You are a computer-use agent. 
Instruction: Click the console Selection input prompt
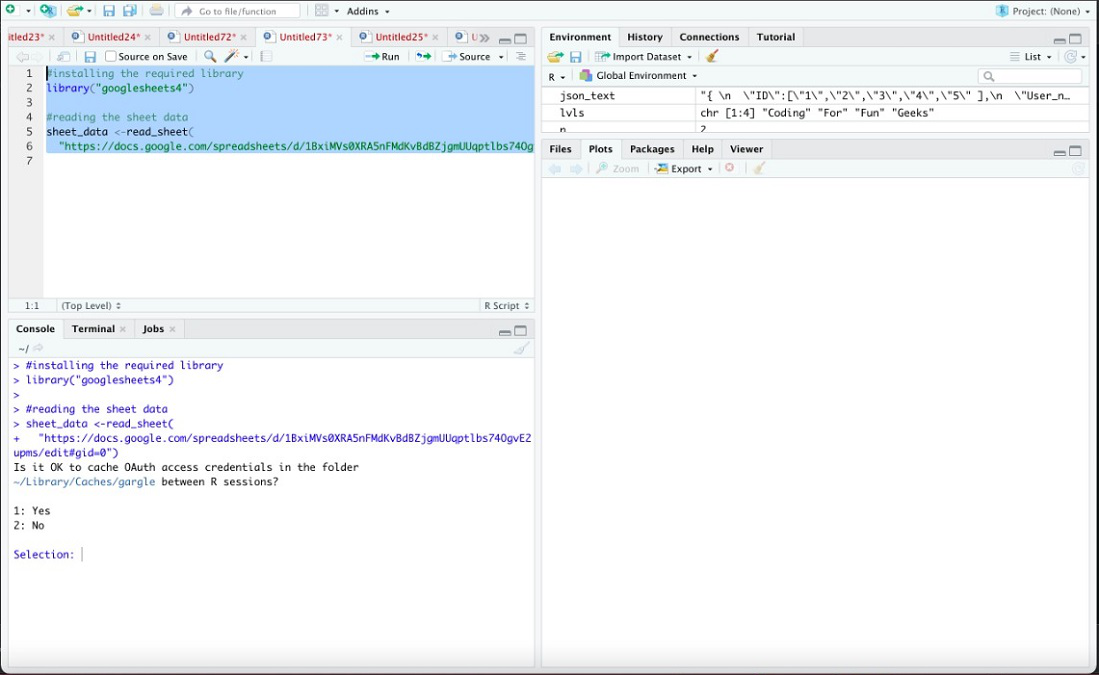tap(83, 554)
